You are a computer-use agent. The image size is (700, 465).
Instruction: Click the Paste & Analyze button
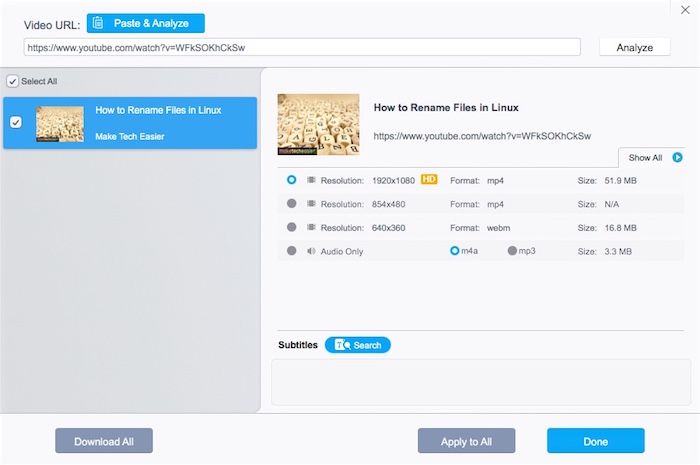click(146, 23)
